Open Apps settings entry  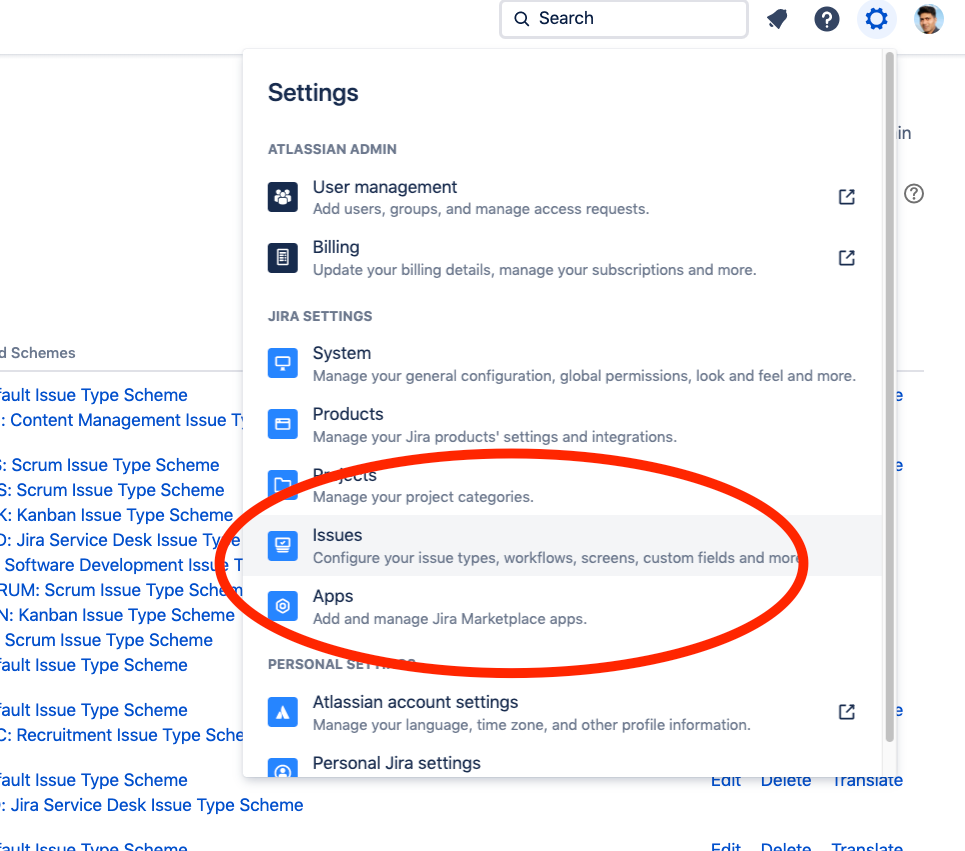pyautogui.click(x=563, y=606)
